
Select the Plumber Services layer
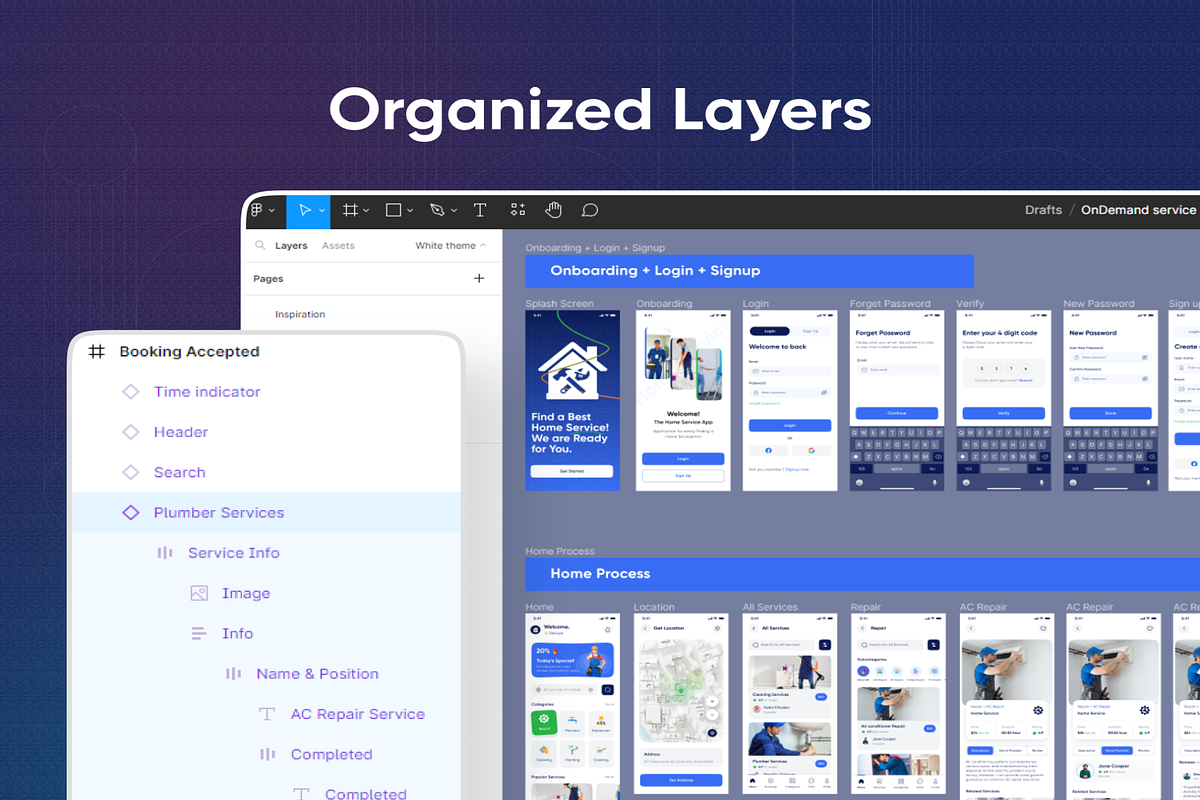(219, 512)
